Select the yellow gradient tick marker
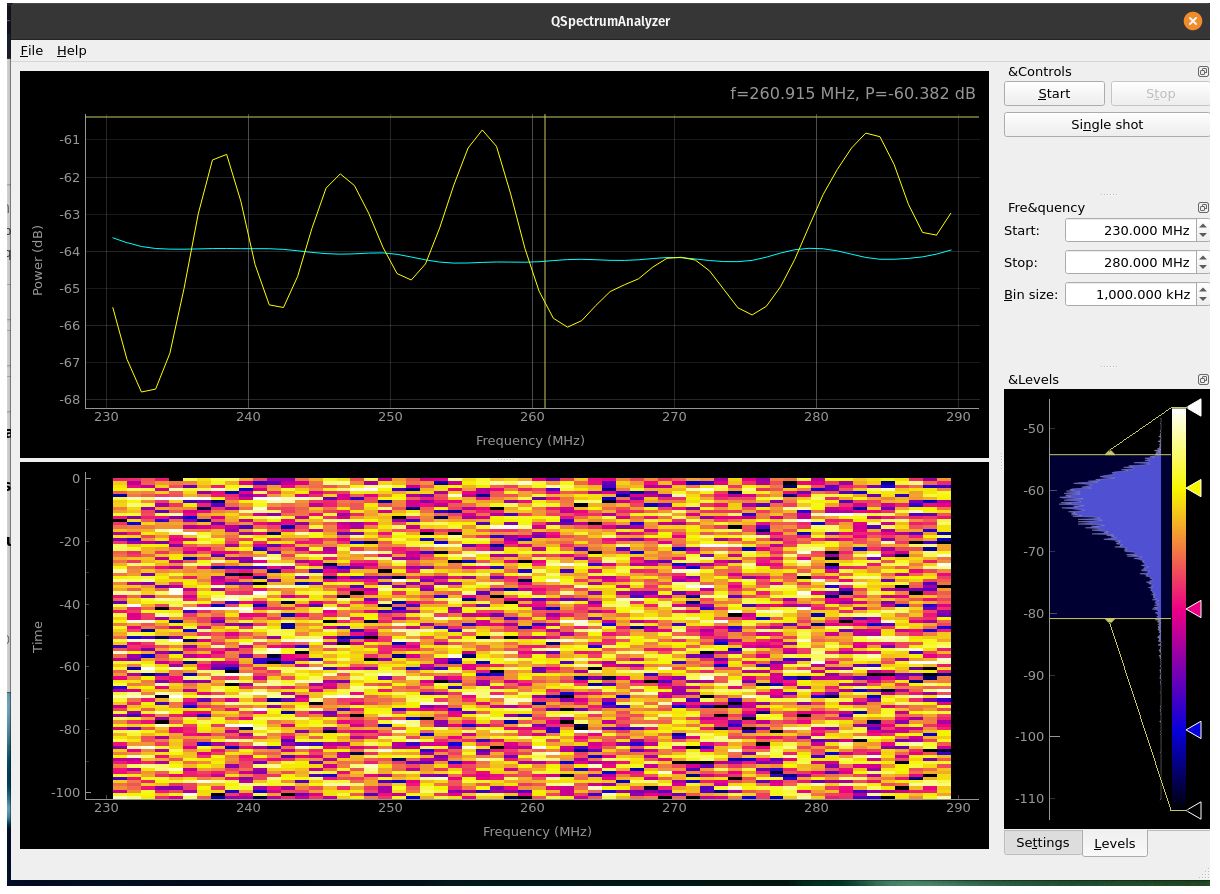 coord(1193,487)
